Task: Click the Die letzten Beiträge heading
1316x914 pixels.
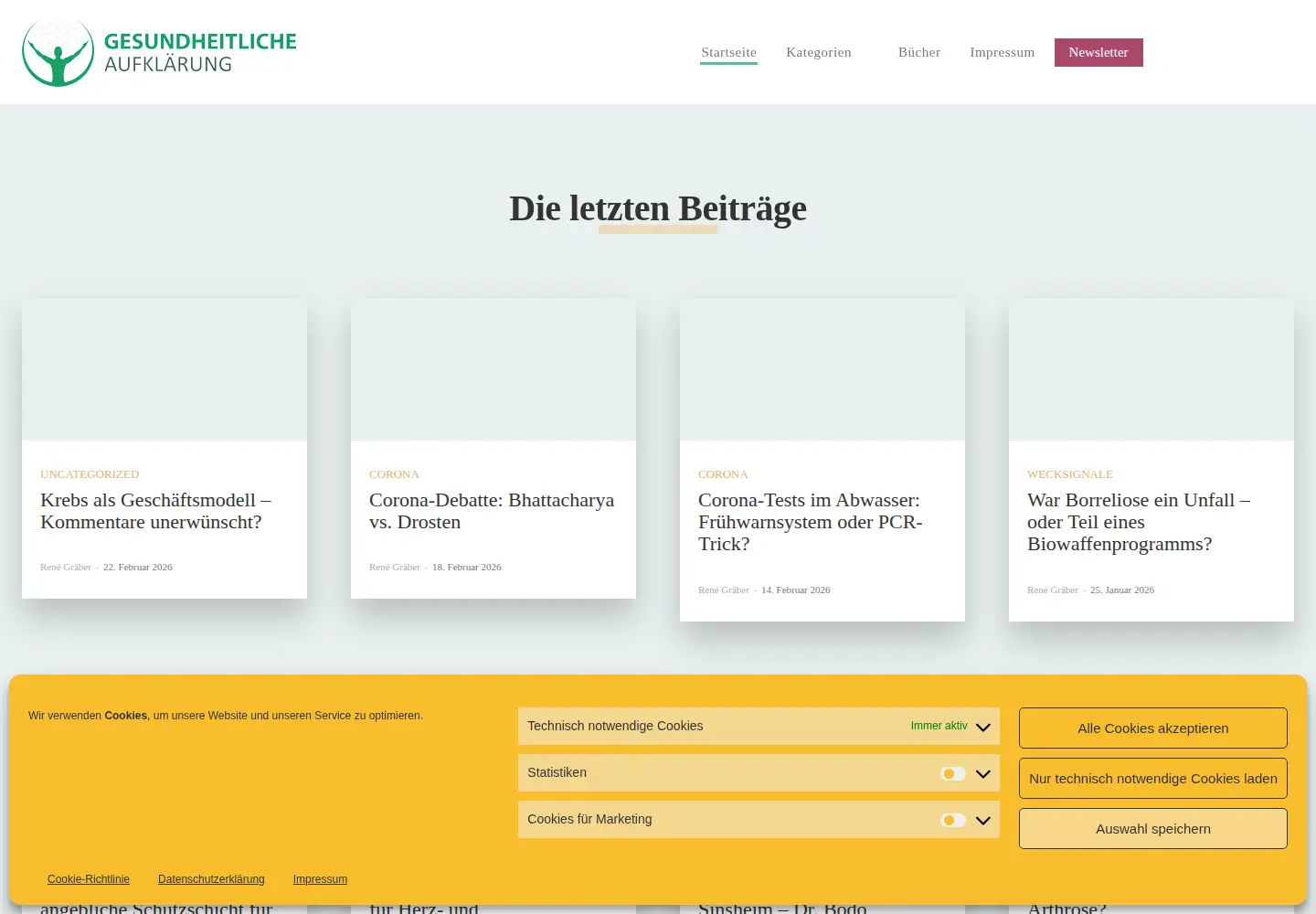Action: [658, 208]
